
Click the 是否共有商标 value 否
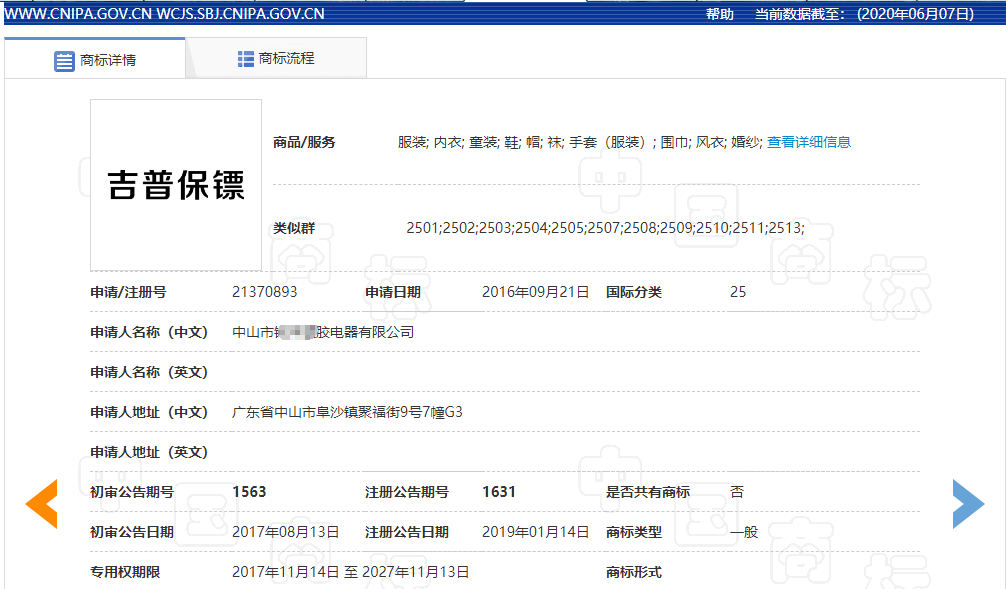(737, 492)
